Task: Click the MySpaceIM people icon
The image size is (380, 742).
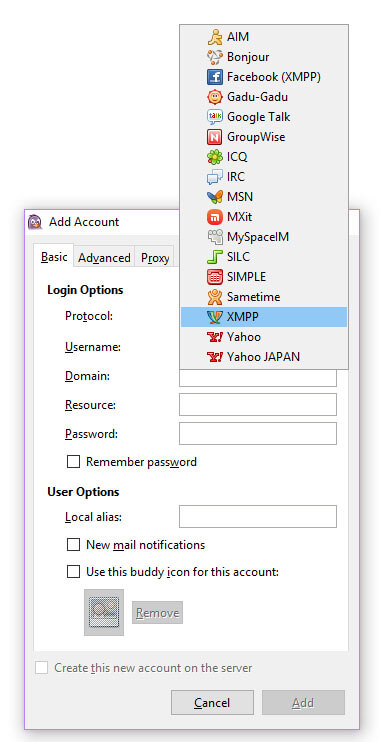Action: click(214, 237)
